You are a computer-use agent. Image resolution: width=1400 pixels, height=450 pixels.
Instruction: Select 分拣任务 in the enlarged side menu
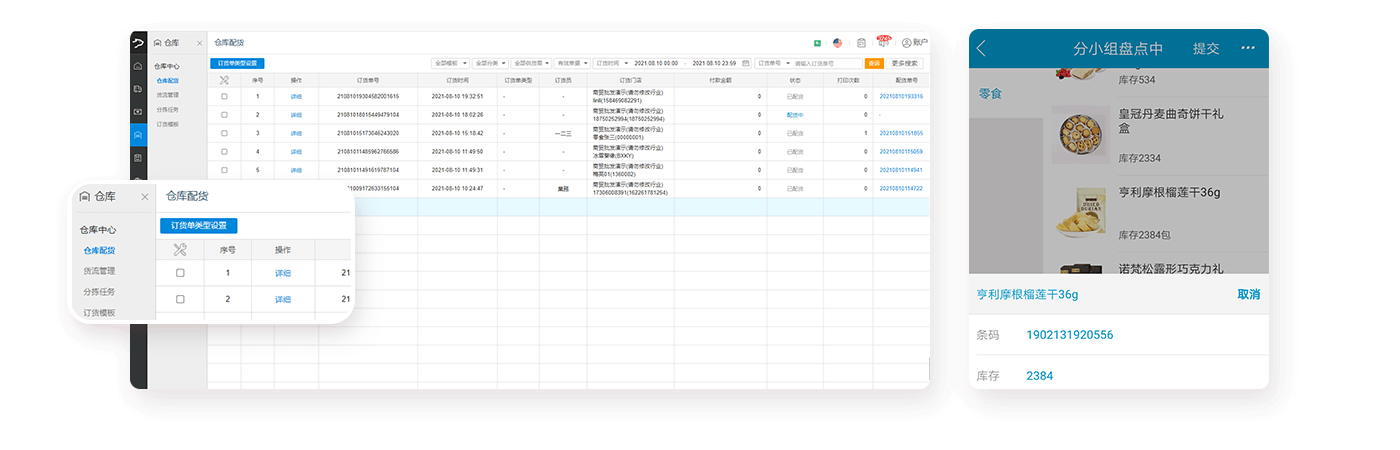coord(99,292)
